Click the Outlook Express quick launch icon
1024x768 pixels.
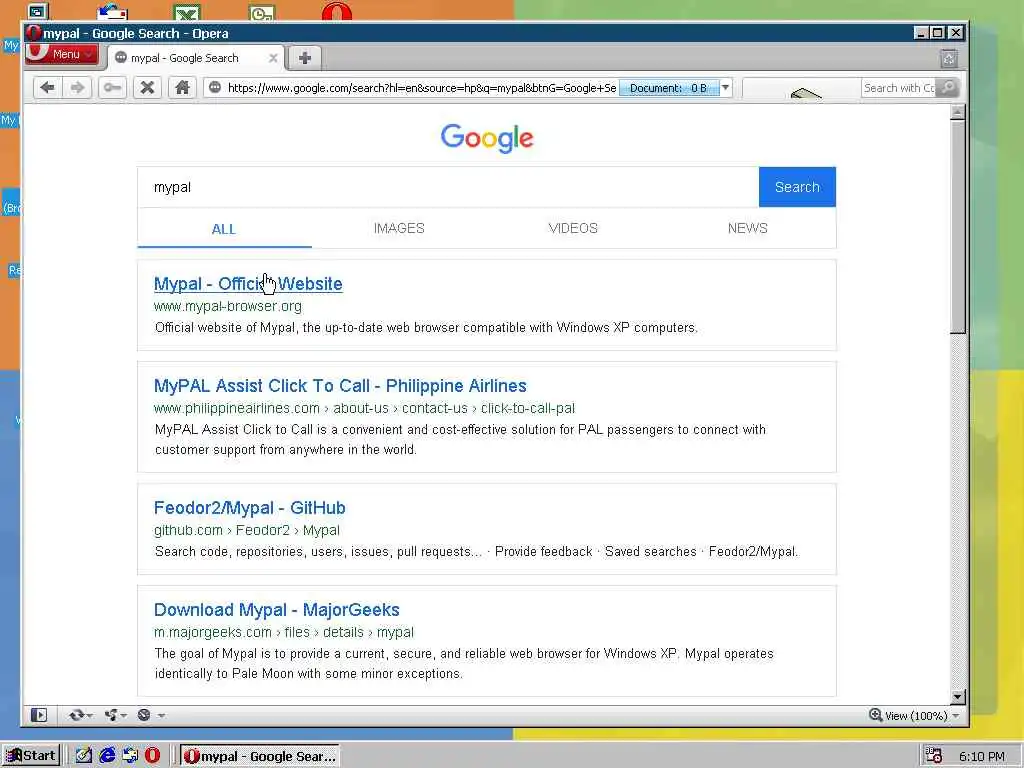tap(130, 756)
